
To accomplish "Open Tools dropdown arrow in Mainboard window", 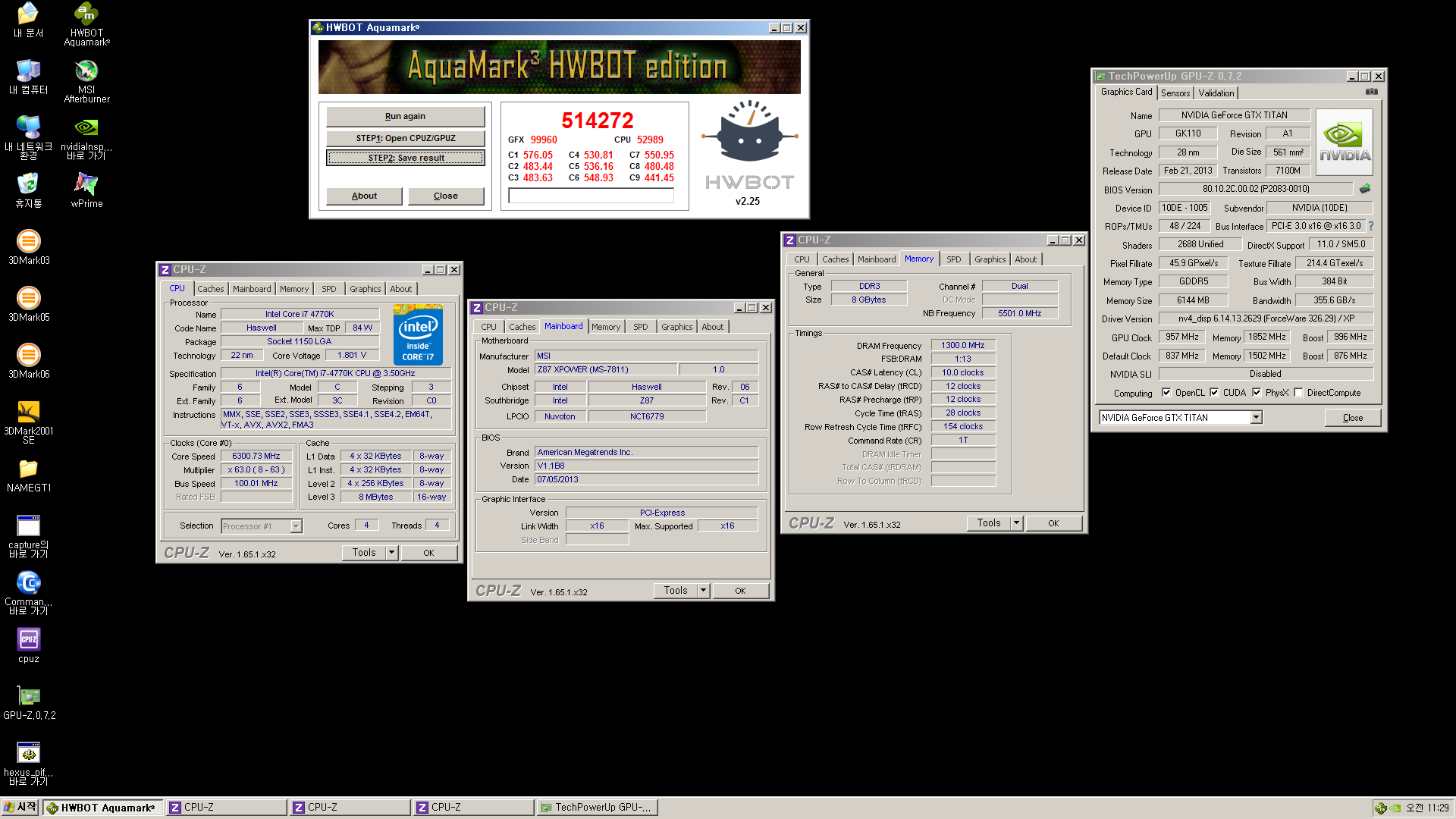I will (x=704, y=590).
